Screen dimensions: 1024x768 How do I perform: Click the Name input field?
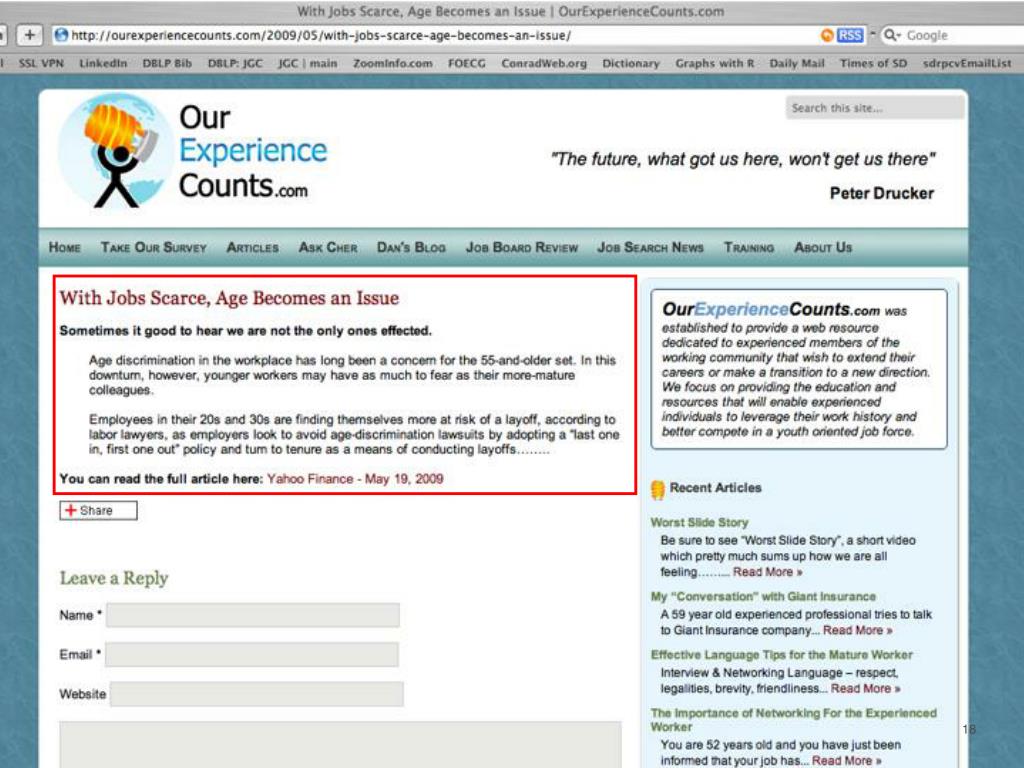(x=253, y=615)
